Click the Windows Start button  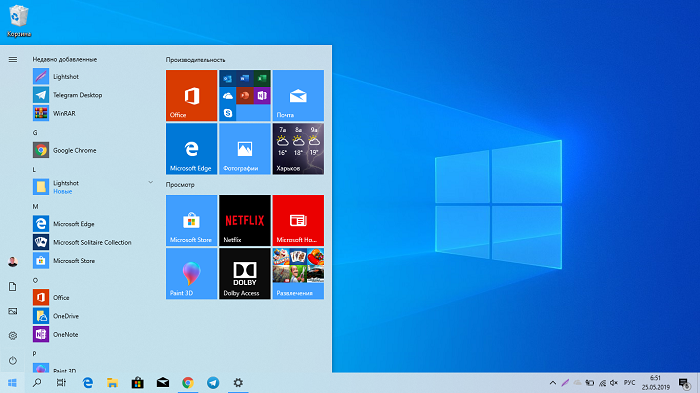pos(12,383)
